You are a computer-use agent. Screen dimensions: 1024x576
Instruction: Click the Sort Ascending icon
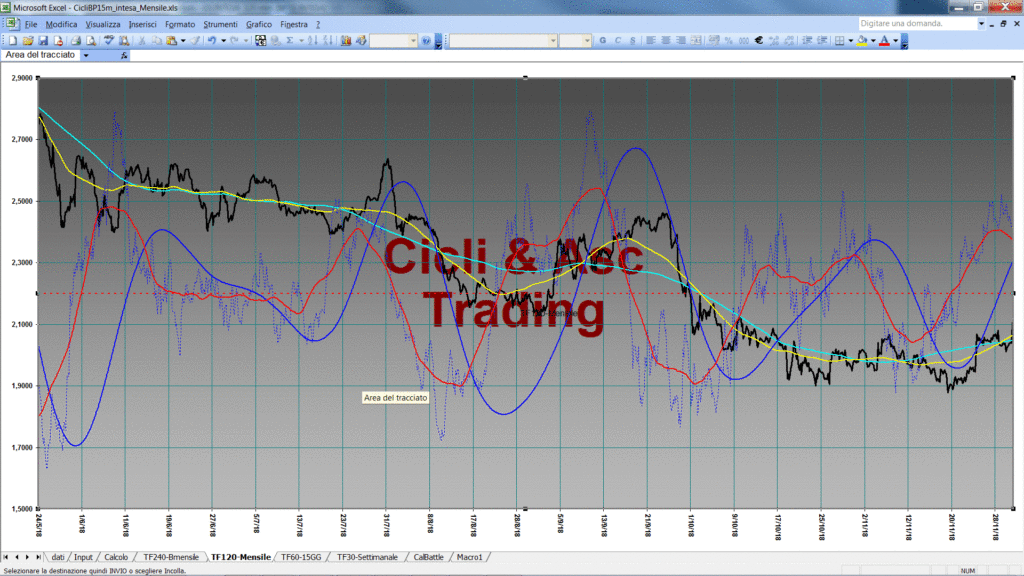(313, 40)
